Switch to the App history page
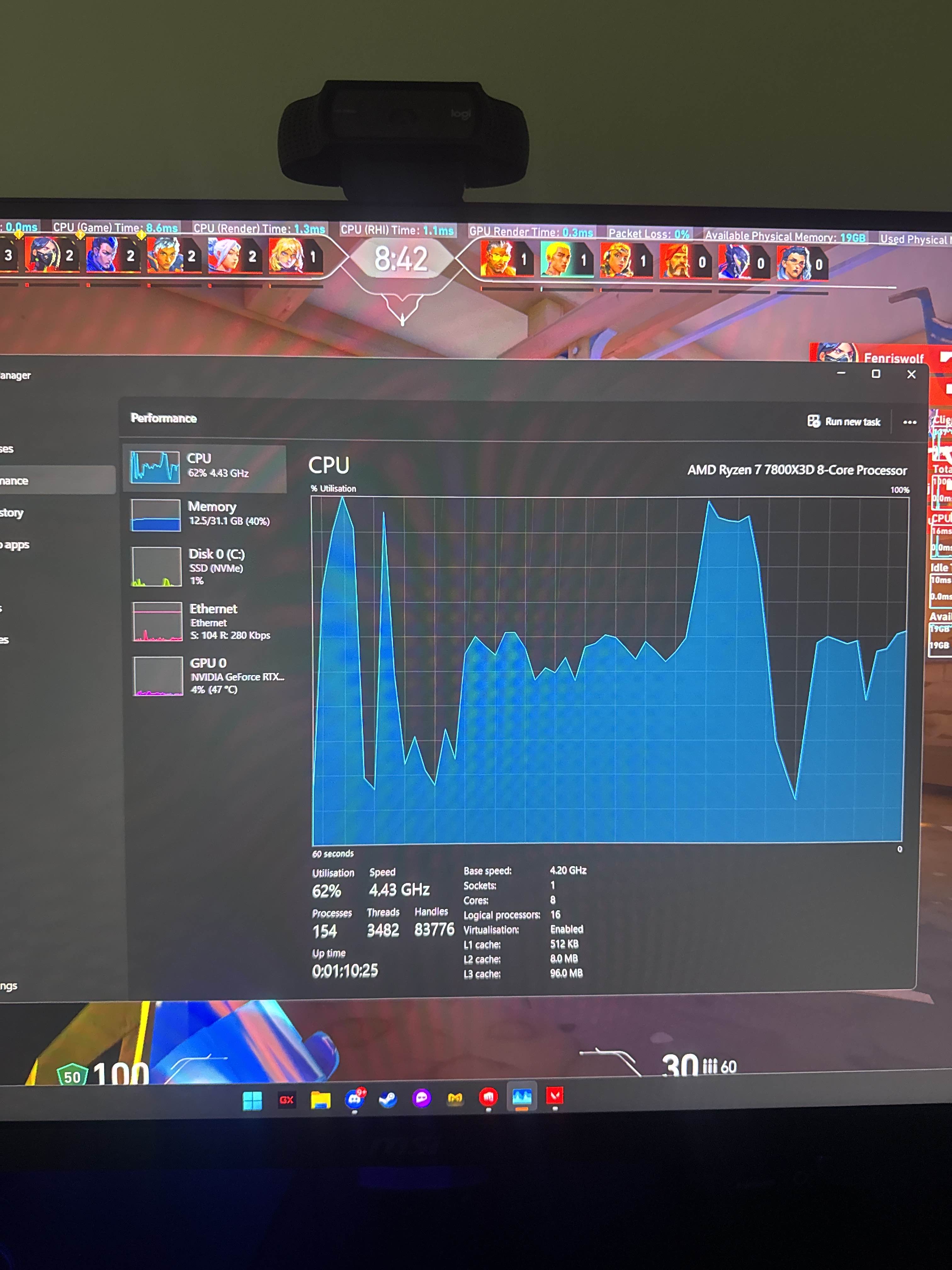The height and width of the screenshot is (1270, 952). tap(11, 513)
